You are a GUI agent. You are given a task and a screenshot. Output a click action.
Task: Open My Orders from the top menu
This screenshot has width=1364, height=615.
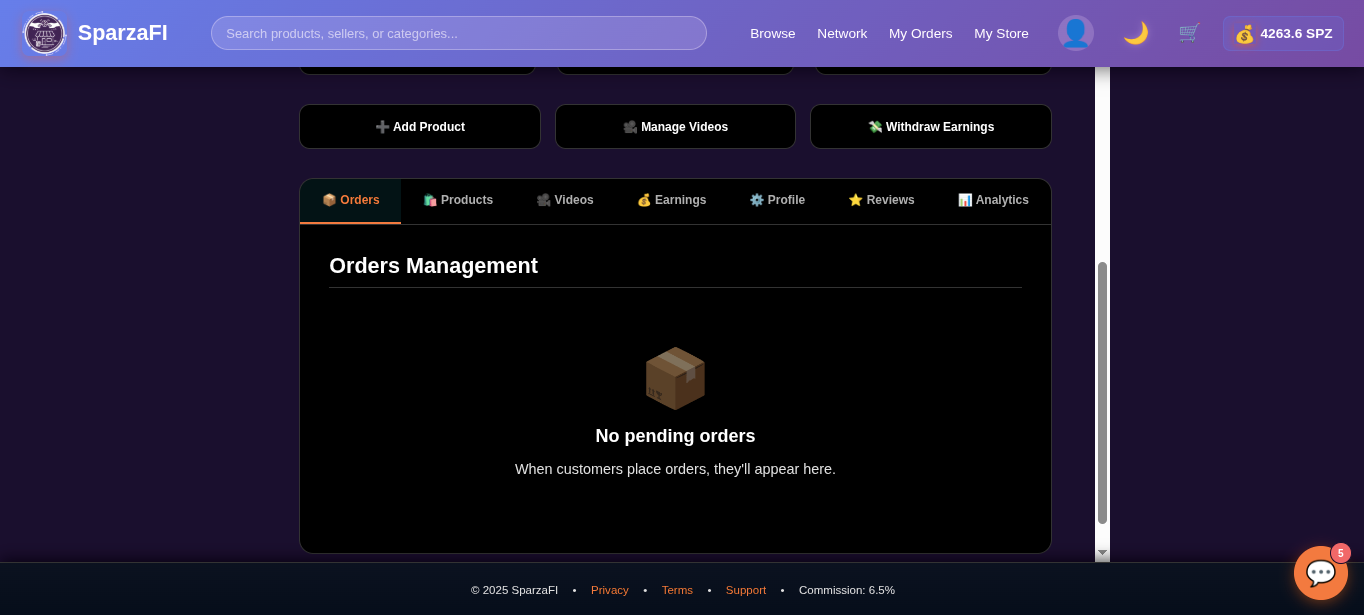click(920, 33)
